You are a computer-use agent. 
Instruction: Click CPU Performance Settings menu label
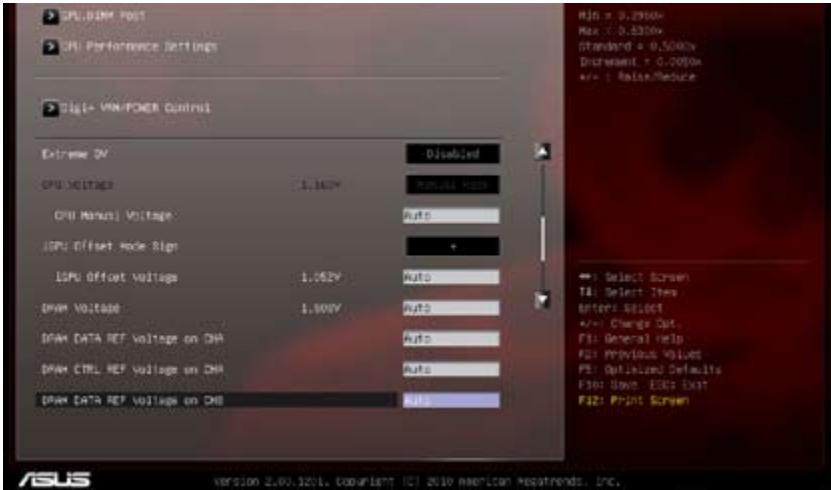(140, 47)
